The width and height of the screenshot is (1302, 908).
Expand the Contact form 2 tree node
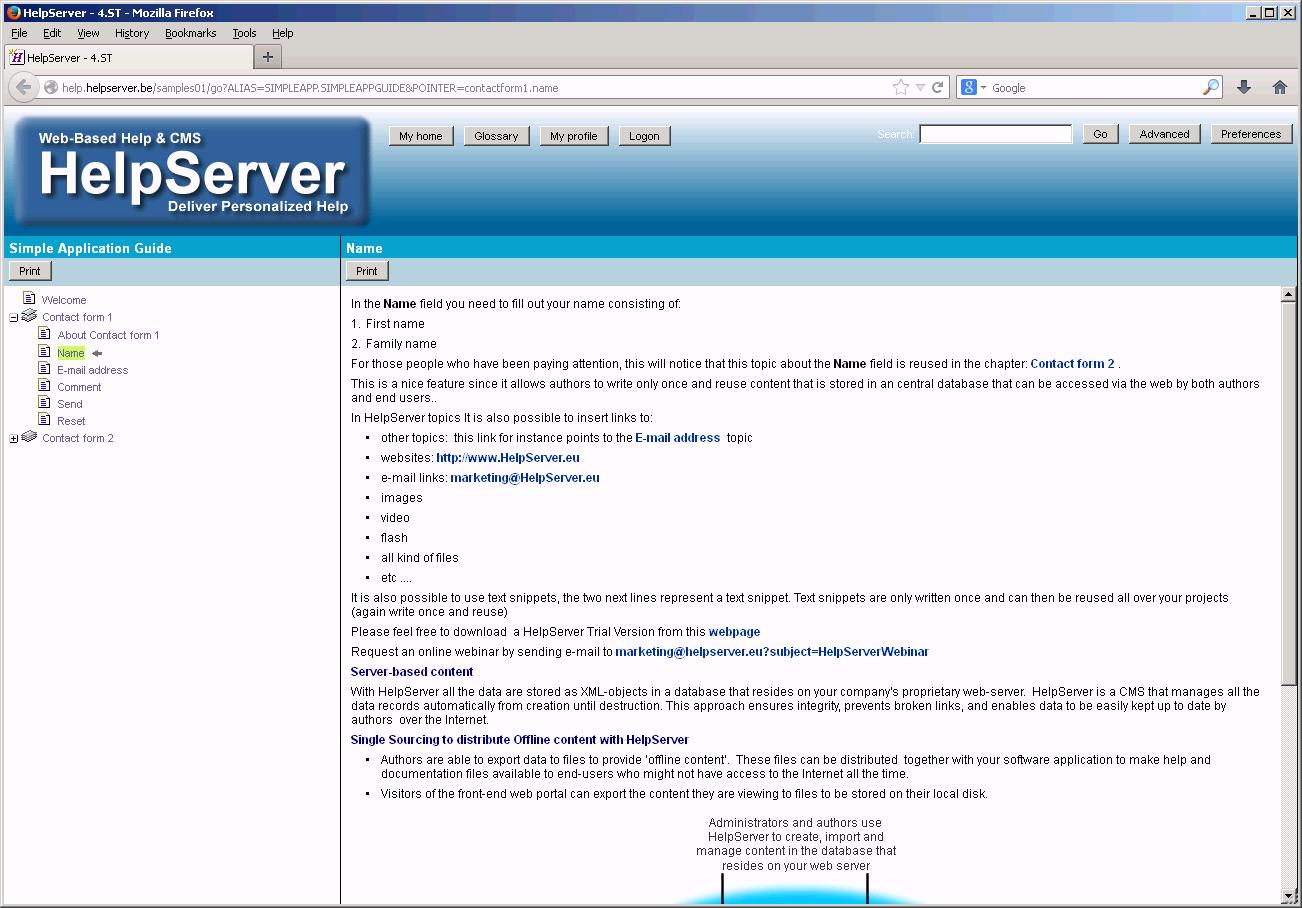click(11, 438)
